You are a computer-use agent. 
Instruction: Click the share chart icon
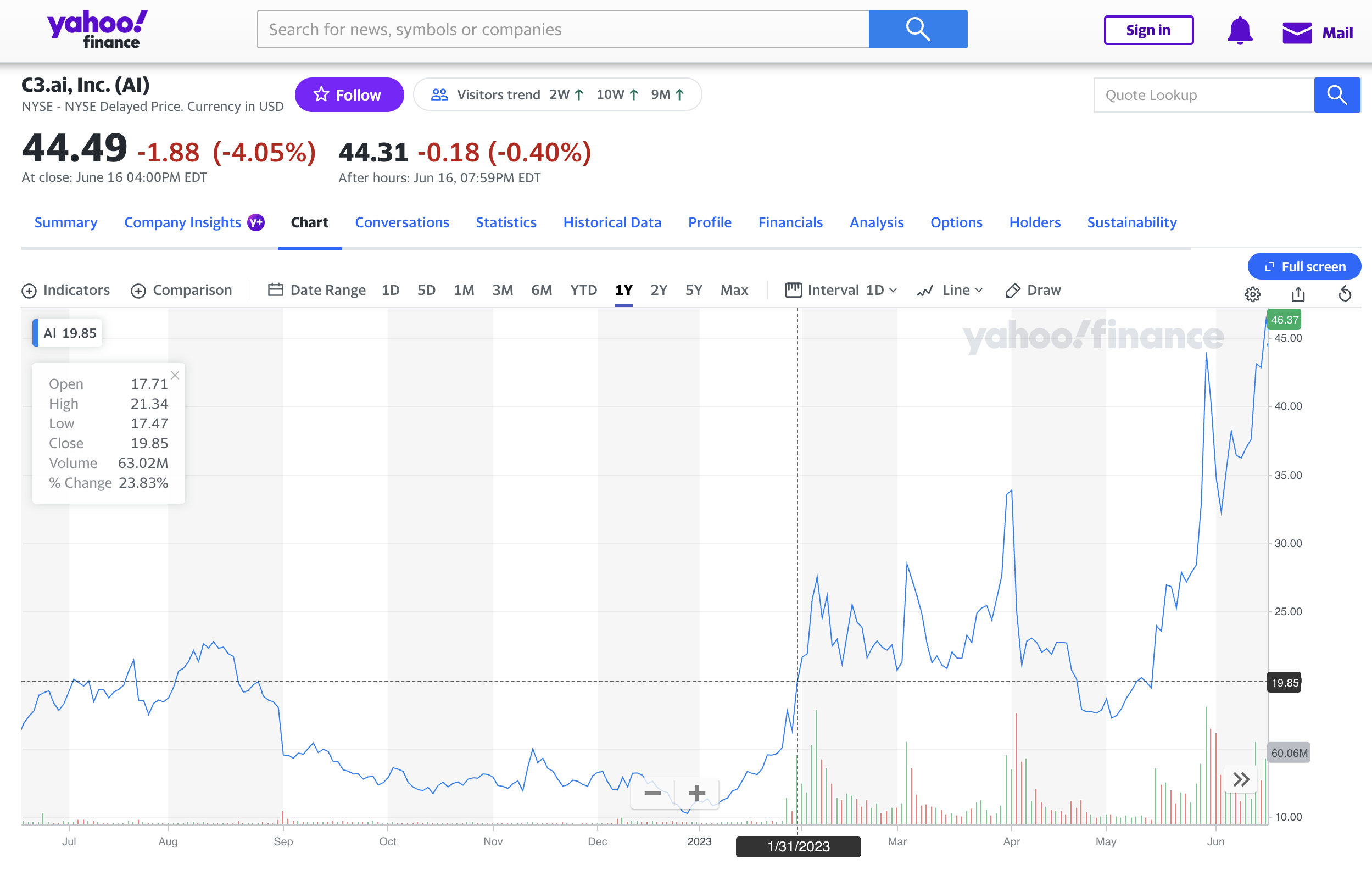(1298, 294)
